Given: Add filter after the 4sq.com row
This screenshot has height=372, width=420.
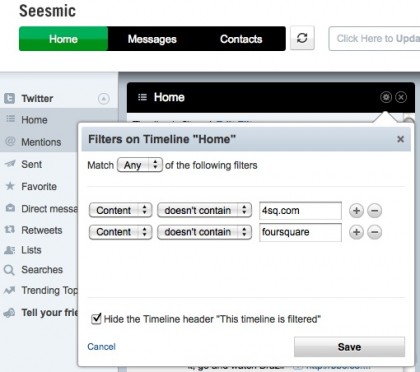Looking at the screenshot, I should tap(356, 211).
